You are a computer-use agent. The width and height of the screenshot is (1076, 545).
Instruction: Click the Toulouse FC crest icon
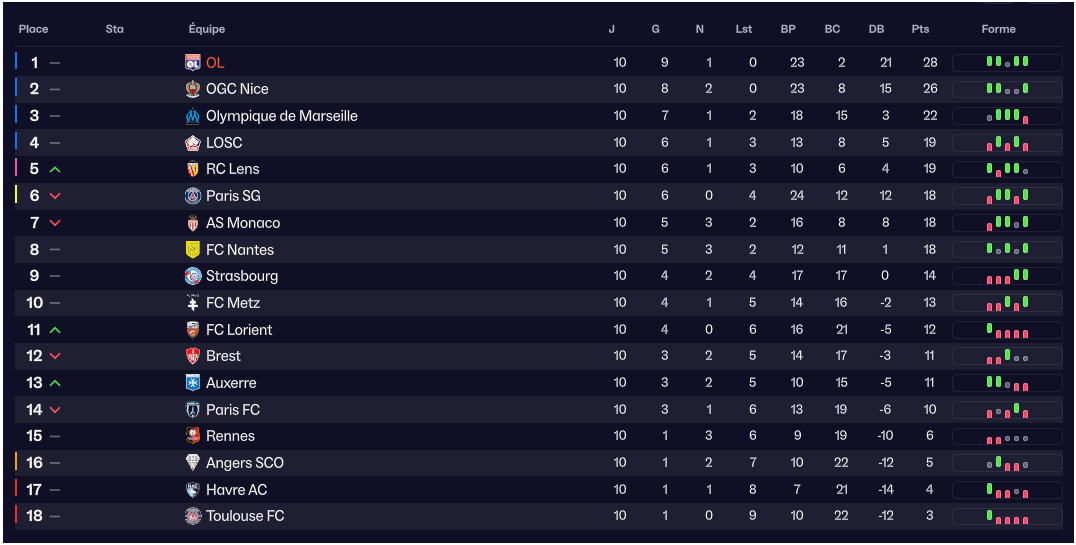(x=193, y=516)
